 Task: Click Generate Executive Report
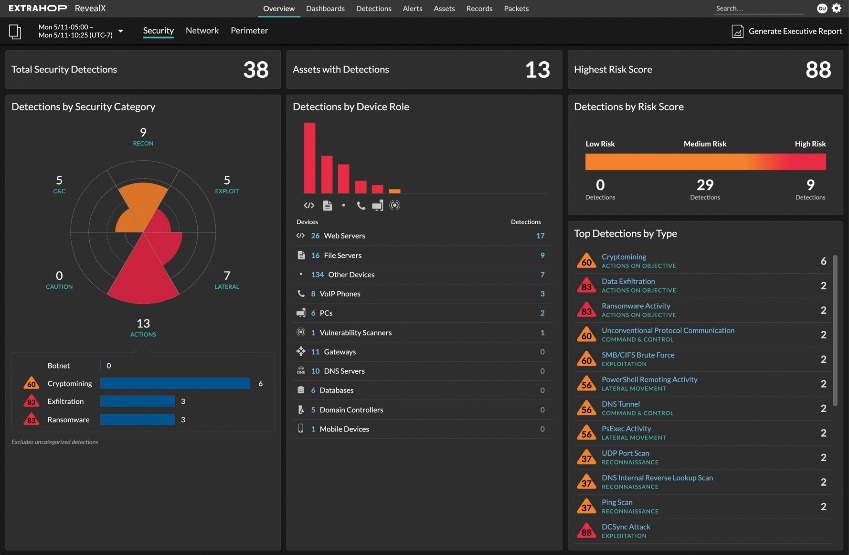(787, 31)
